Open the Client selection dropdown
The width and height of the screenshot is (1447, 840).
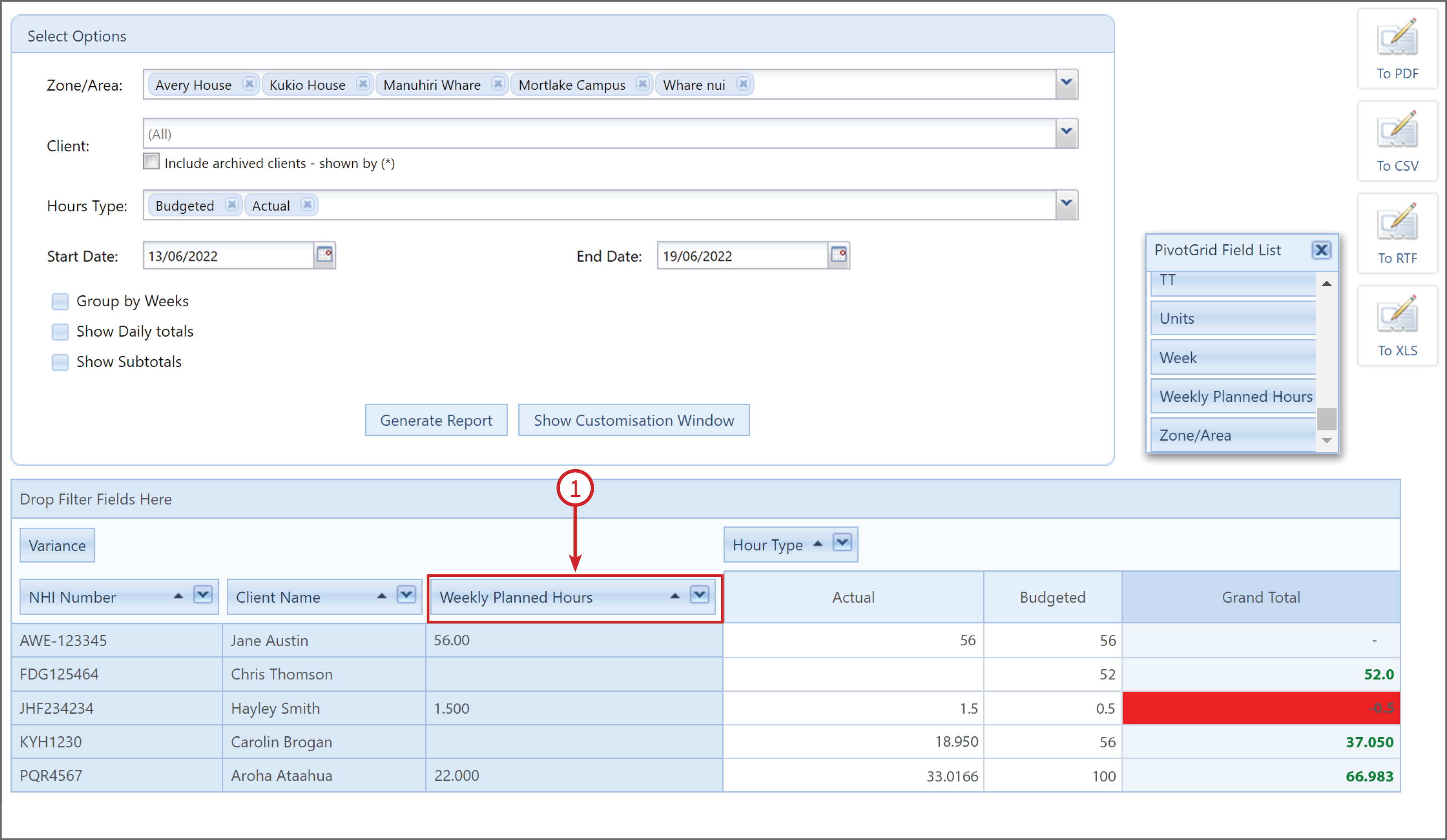[1067, 132]
